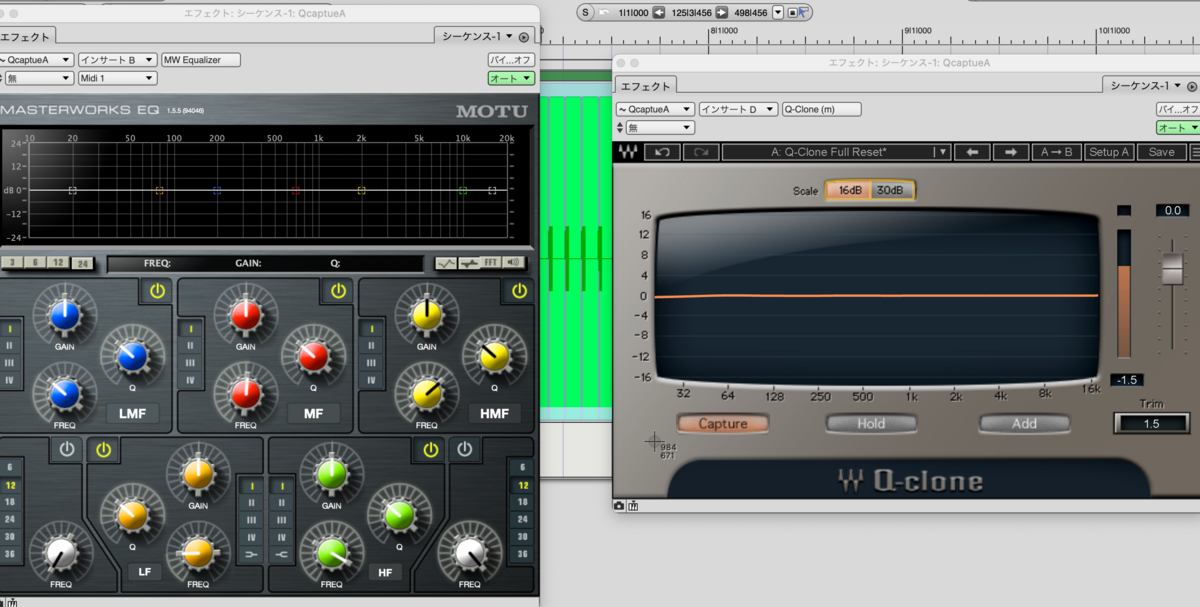Open オート dropdown in EQ window
Screen dimensions: 1200x607
[x=511, y=78]
